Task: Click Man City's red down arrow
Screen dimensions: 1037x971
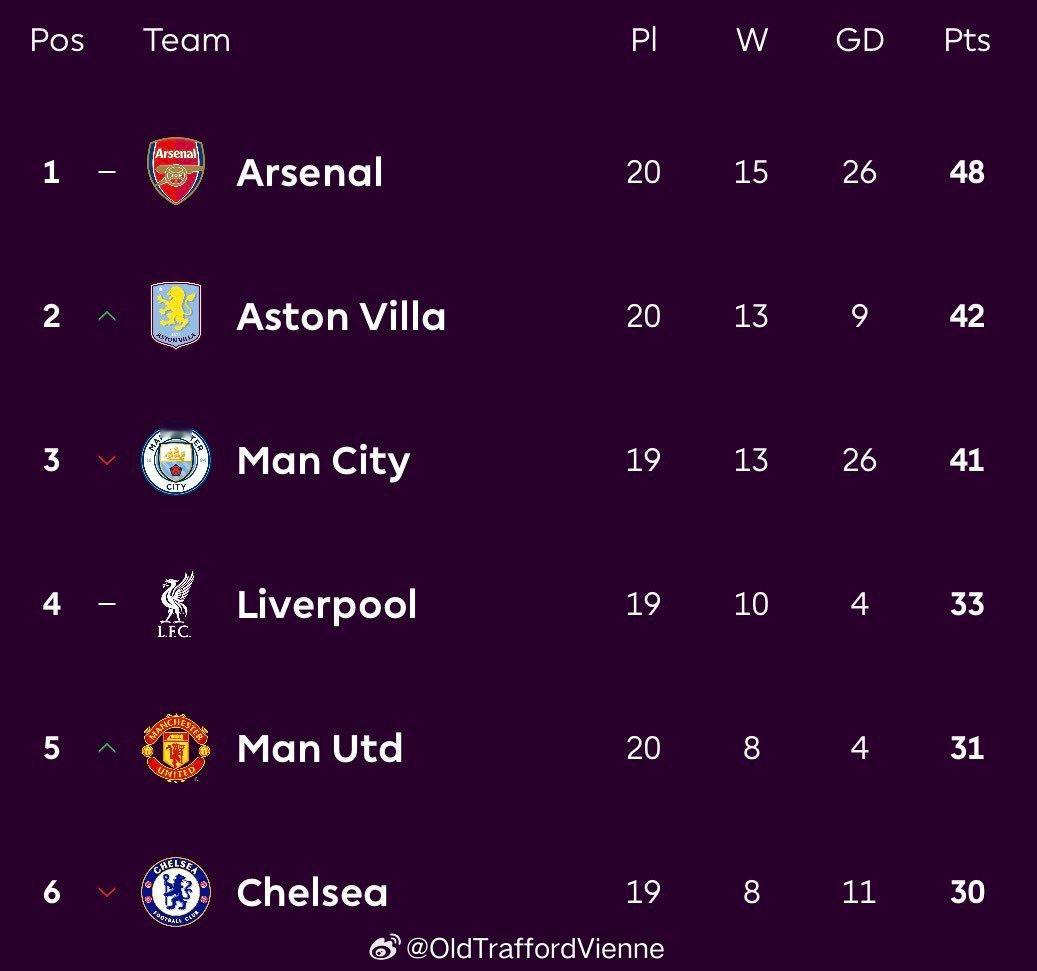Action: [108, 460]
